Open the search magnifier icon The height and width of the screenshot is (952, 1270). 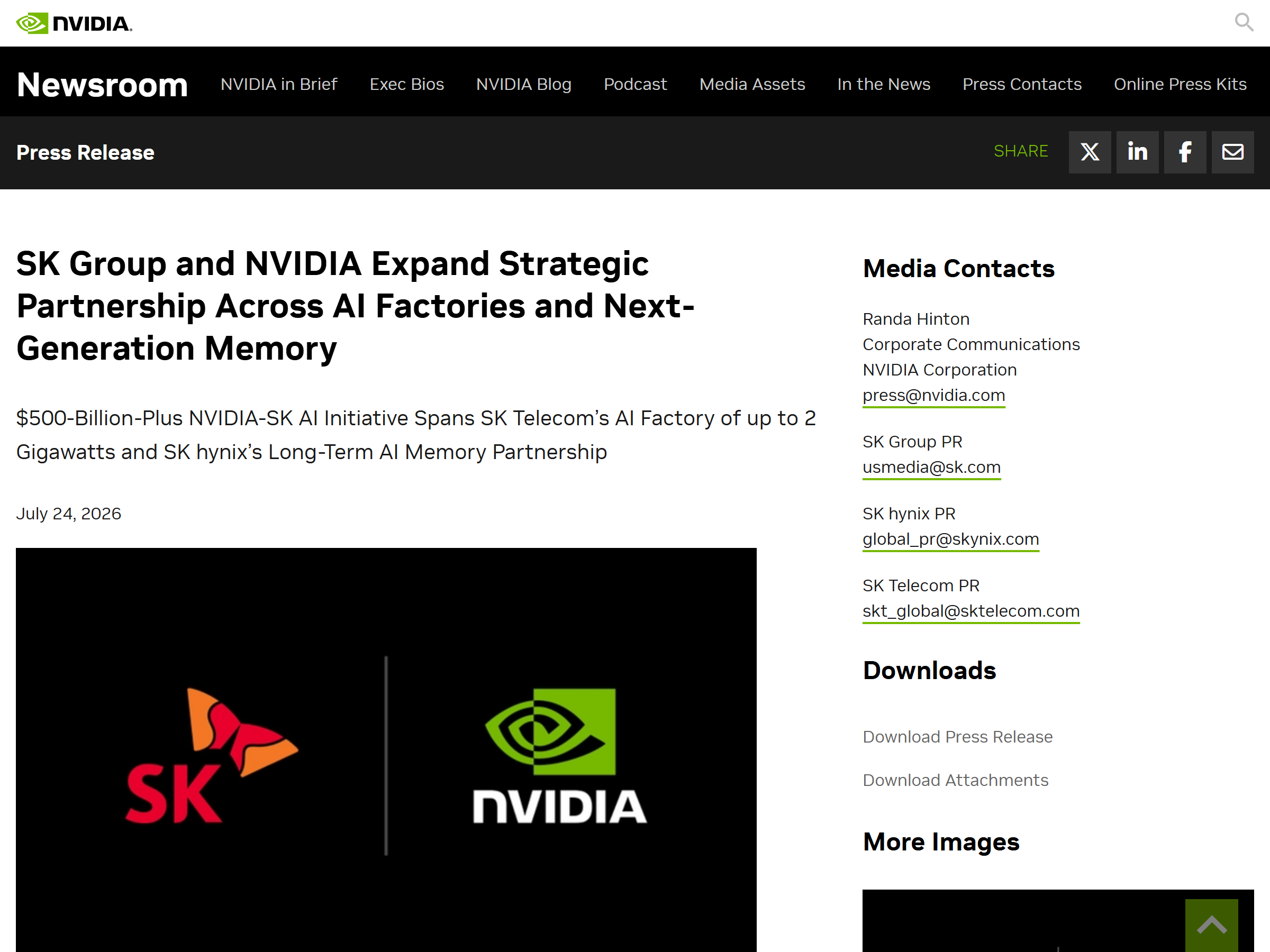[x=1244, y=22]
